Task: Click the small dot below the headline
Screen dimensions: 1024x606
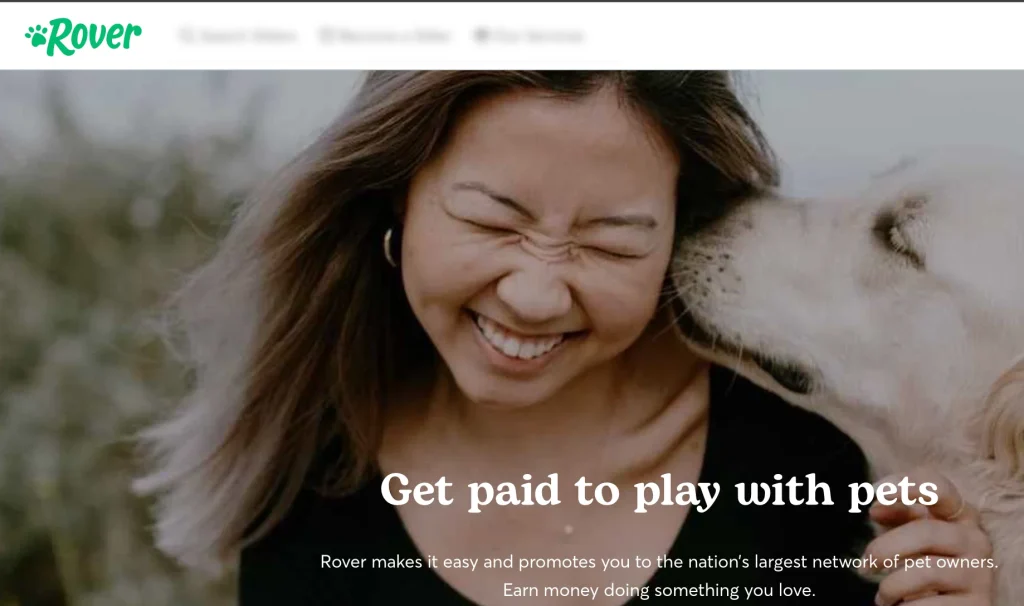Action: 568,530
